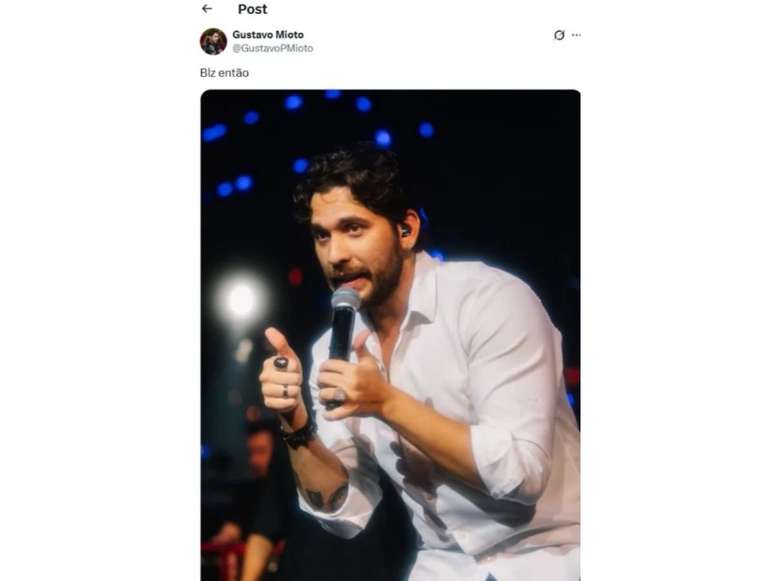Click the in-ear monitor on the singer's ear
This screenshot has width=774, height=581.
(405, 231)
